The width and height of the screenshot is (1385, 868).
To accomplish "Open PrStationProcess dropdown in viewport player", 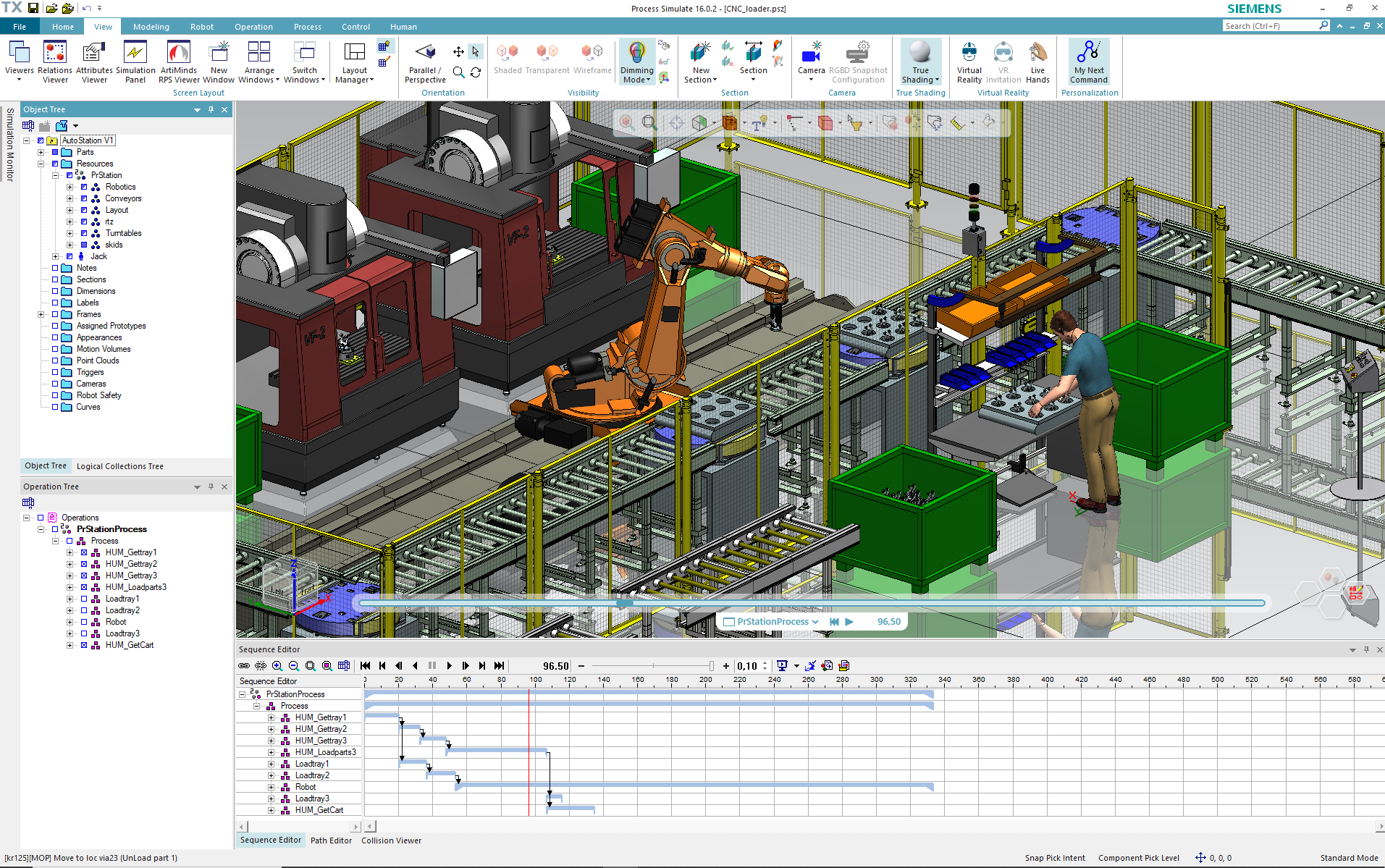I will pyautogui.click(x=815, y=622).
